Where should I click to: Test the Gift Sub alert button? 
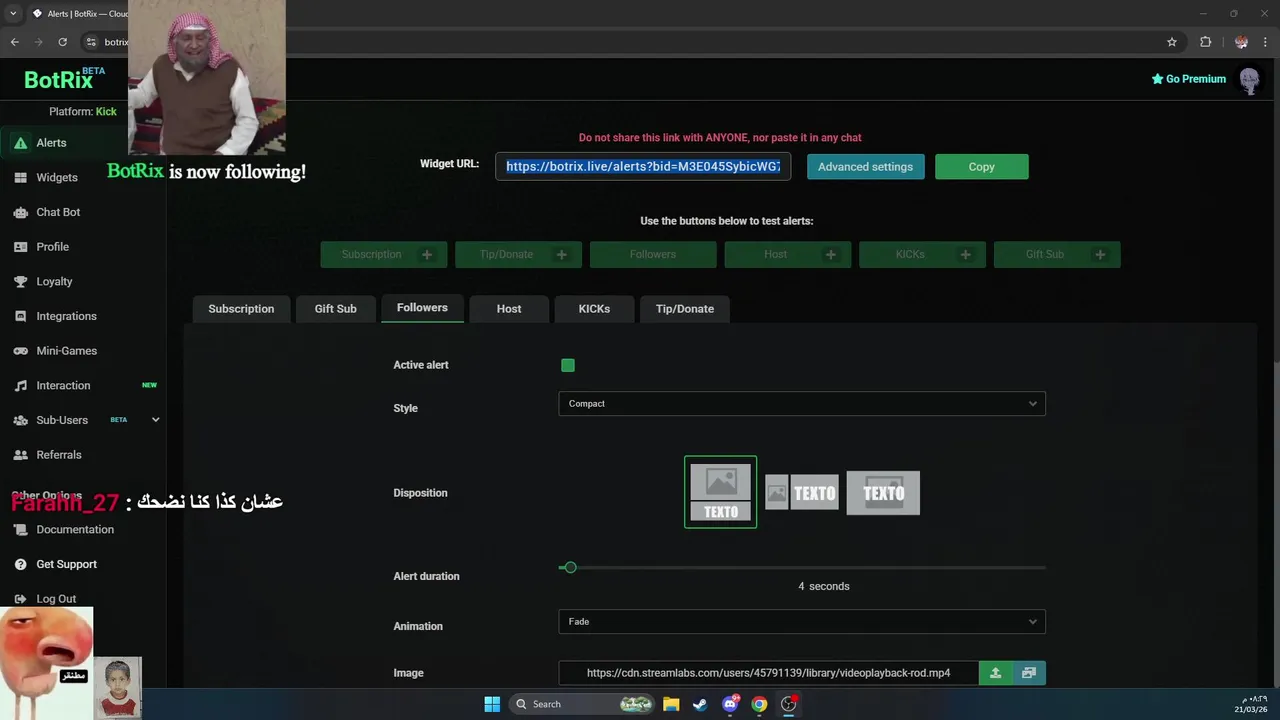pos(1057,254)
